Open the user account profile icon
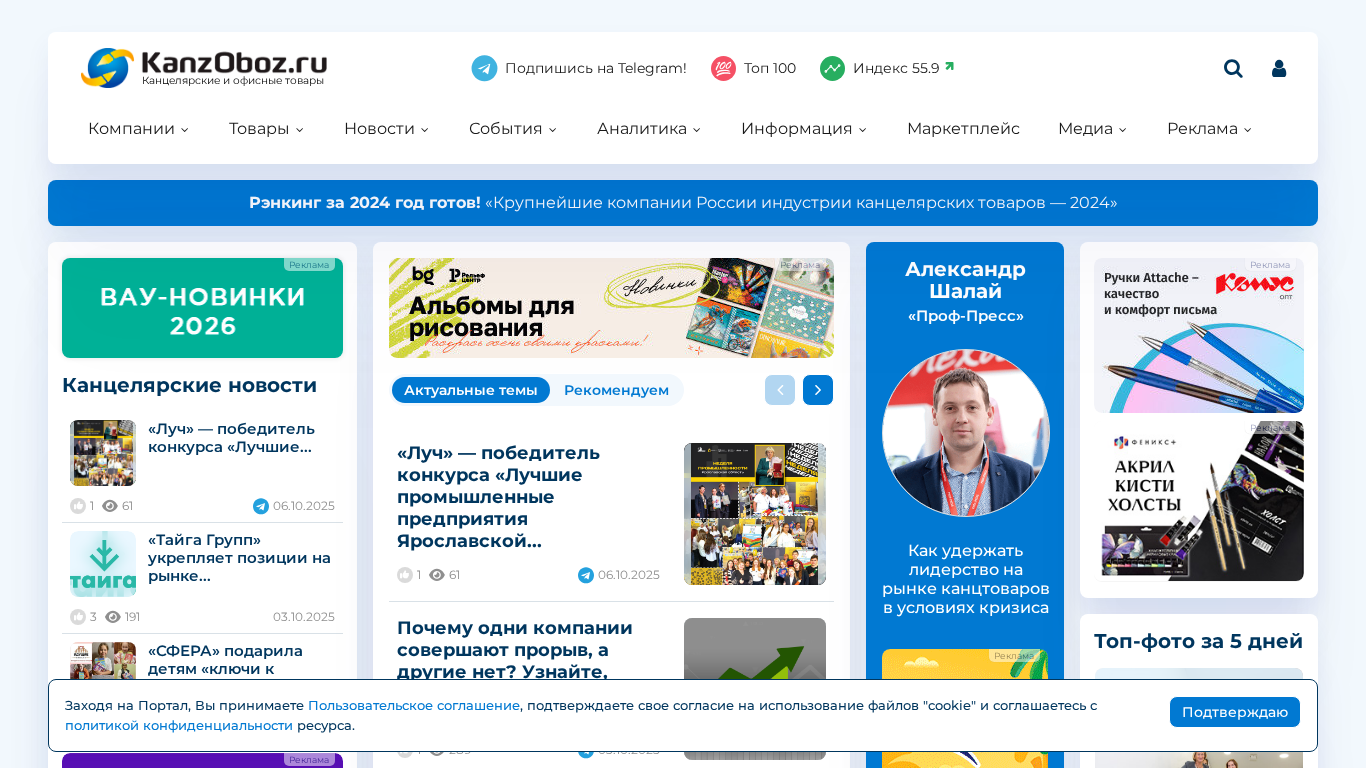This screenshot has width=1366, height=768. click(x=1279, y=68)
